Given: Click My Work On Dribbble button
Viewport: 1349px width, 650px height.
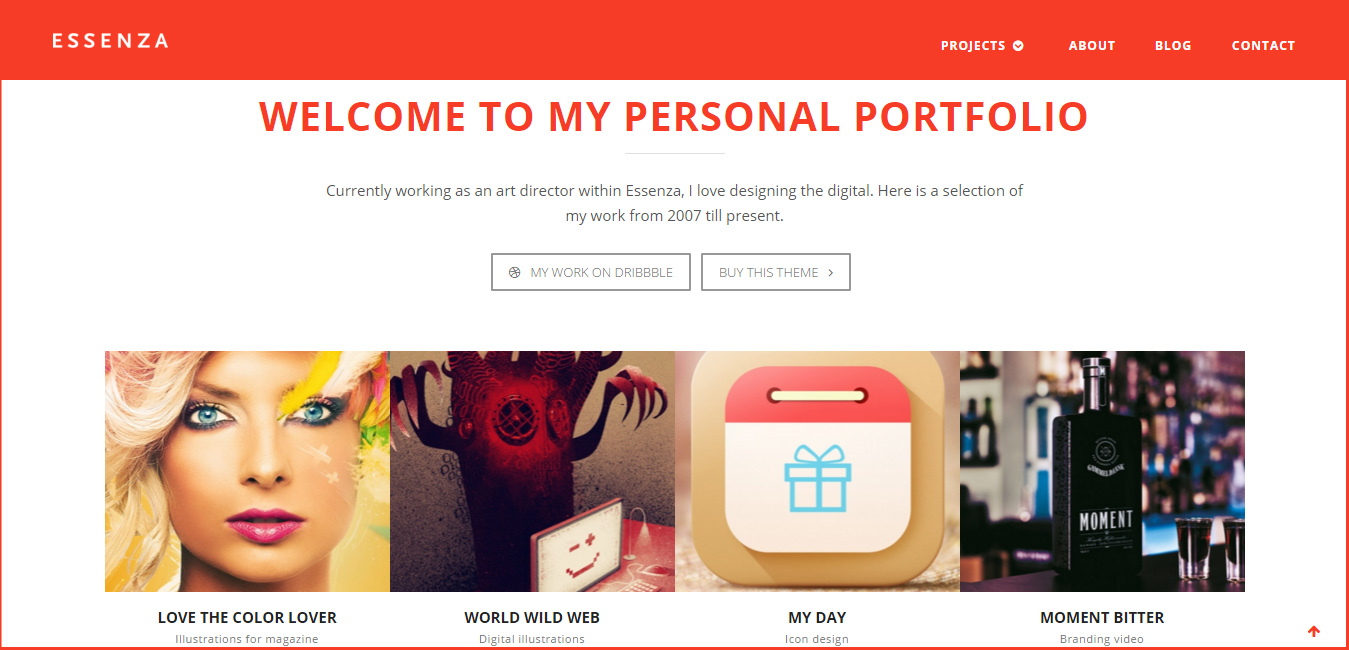Looking at the screenshot, I should point(591,272).
